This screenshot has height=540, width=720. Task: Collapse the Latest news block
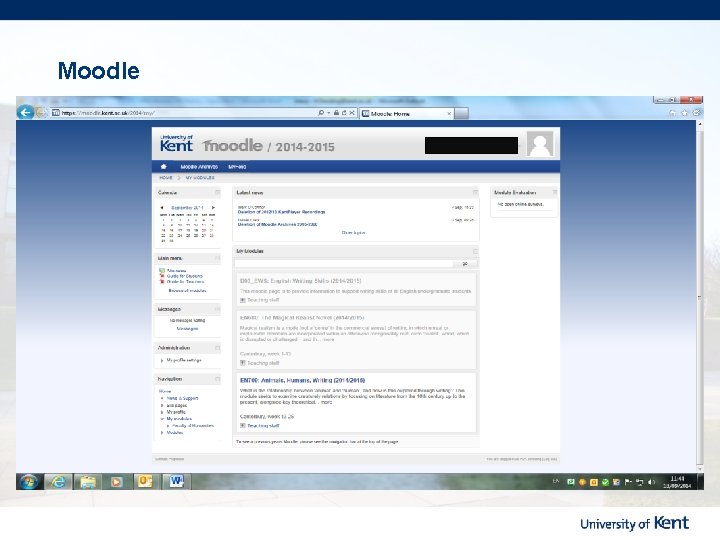[x=475, y=193]
